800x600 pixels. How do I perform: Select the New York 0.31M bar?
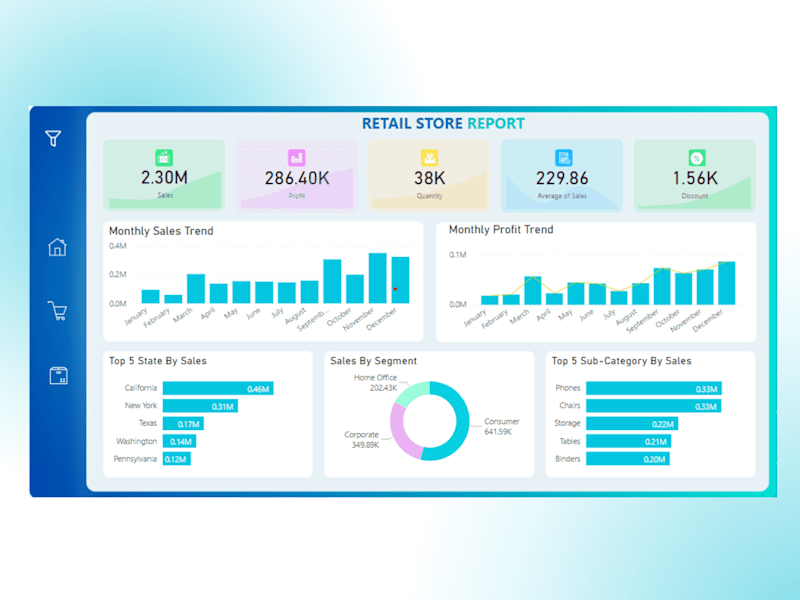coord(200,406)
